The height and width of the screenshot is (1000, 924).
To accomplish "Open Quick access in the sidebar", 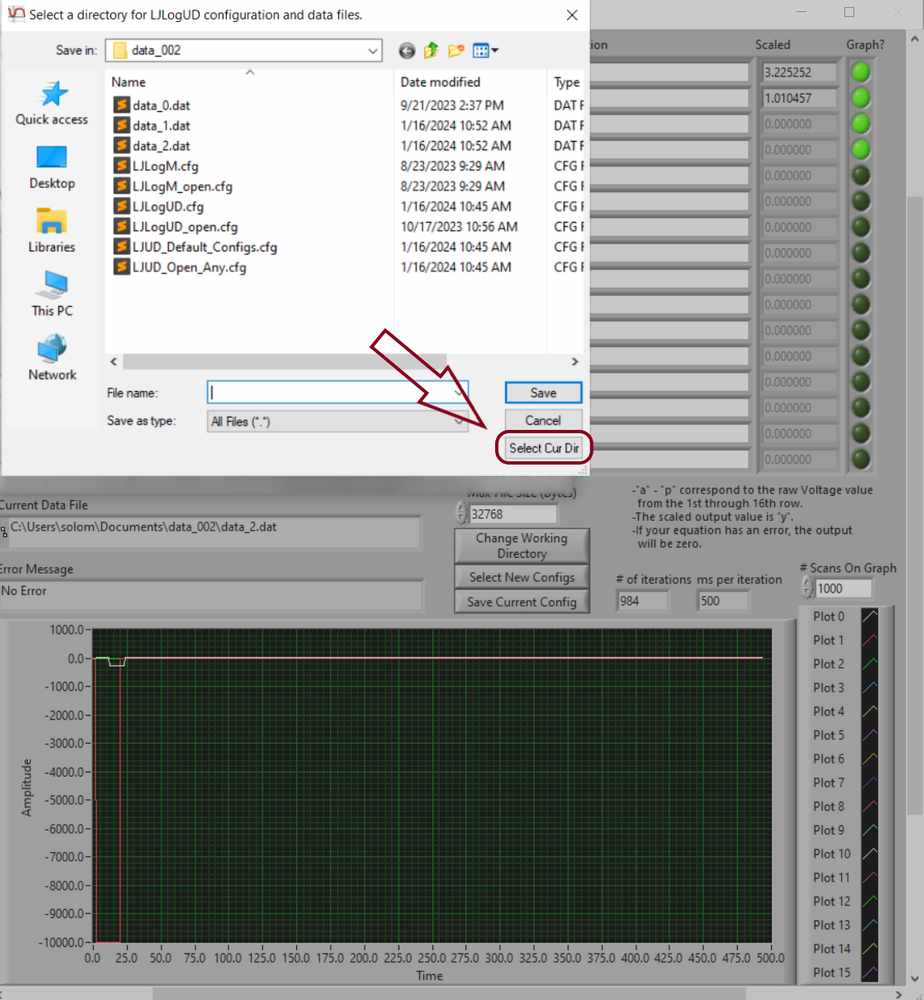I will 52,104.
